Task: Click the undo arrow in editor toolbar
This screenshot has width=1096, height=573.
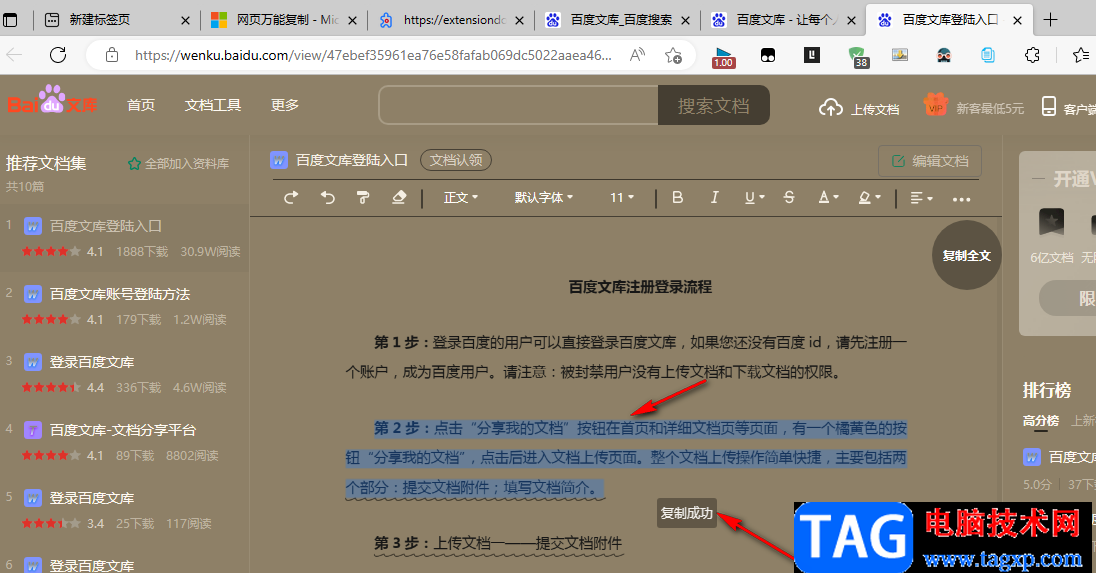Action: [x=327, y=198]
